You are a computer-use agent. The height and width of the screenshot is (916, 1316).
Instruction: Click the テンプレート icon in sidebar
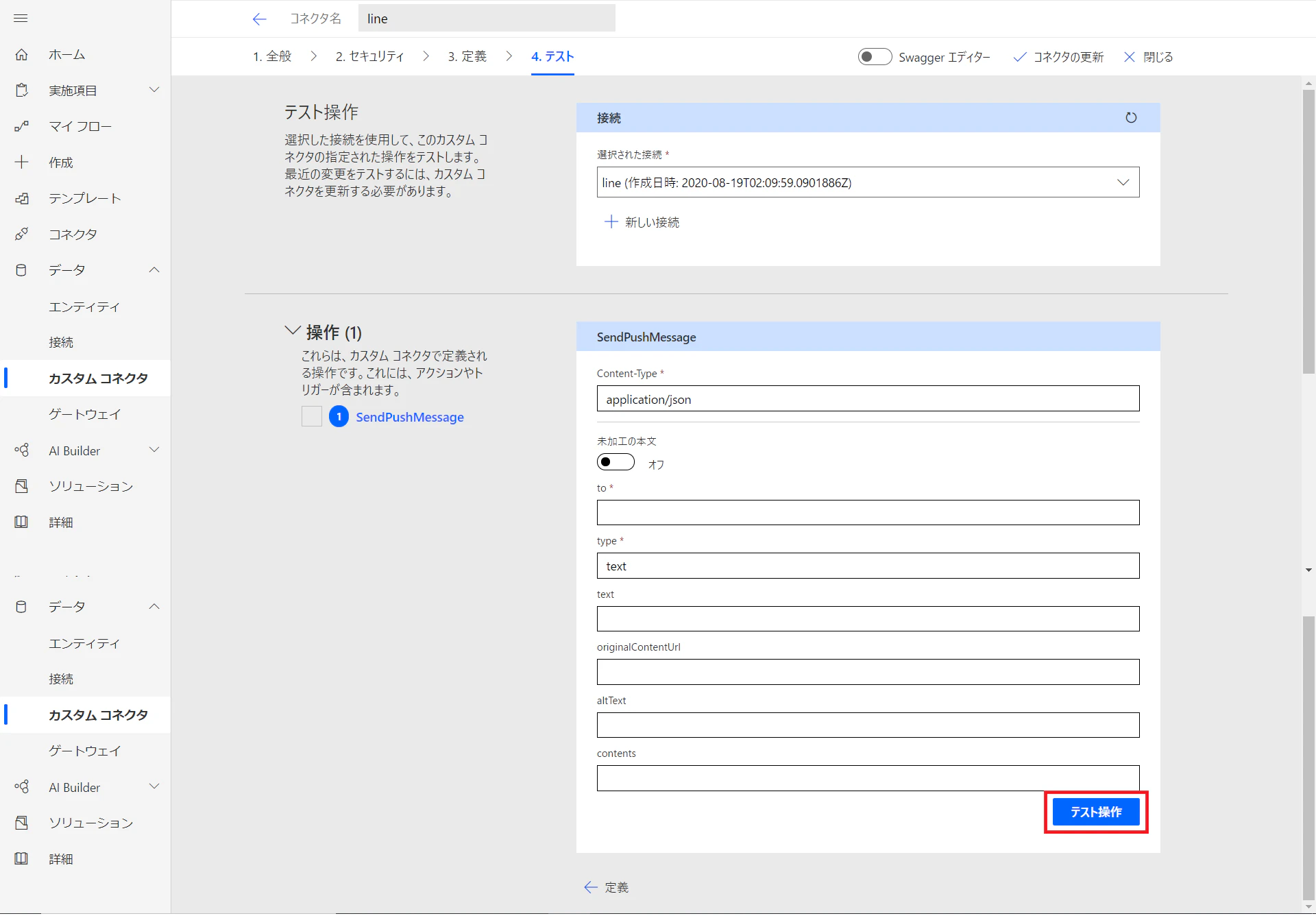point(21,198)
